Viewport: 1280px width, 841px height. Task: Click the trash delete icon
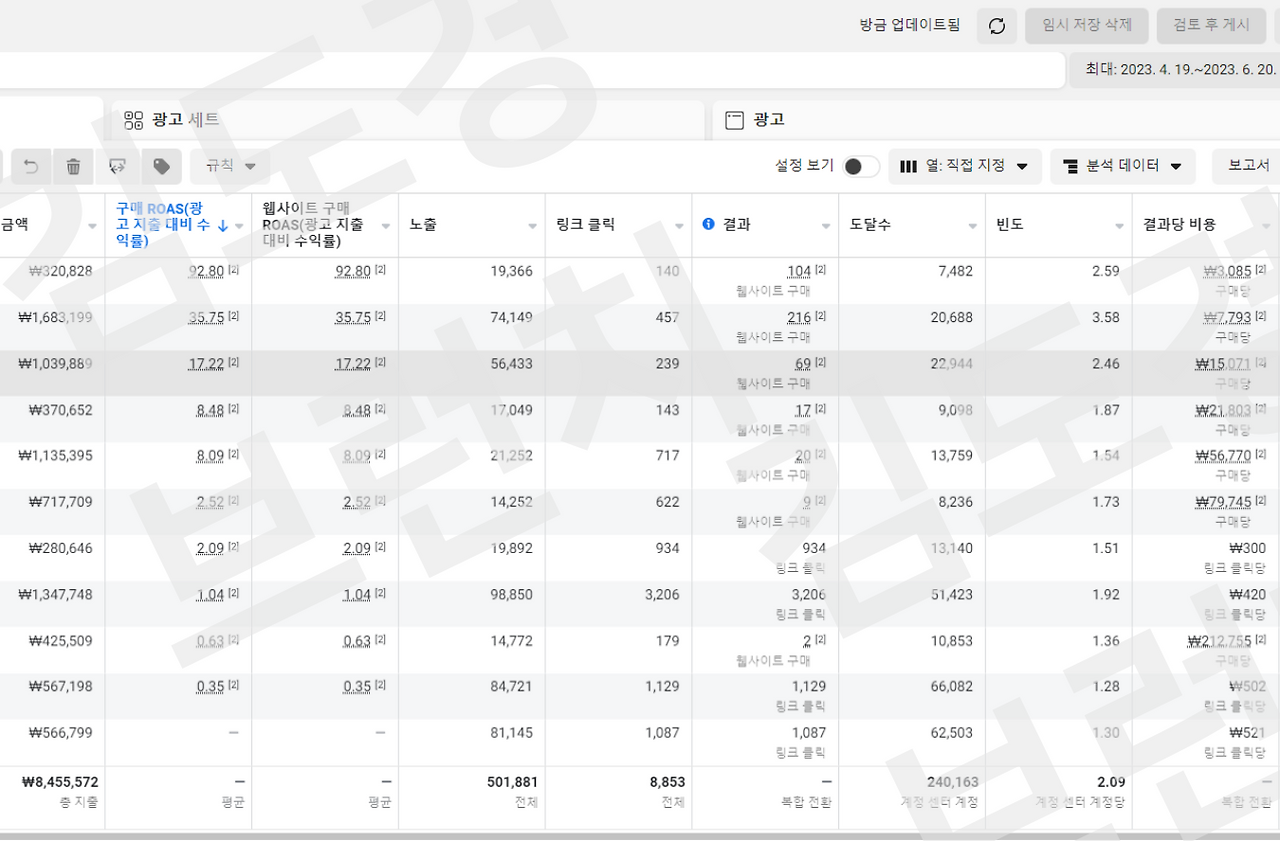coord(74,166)
